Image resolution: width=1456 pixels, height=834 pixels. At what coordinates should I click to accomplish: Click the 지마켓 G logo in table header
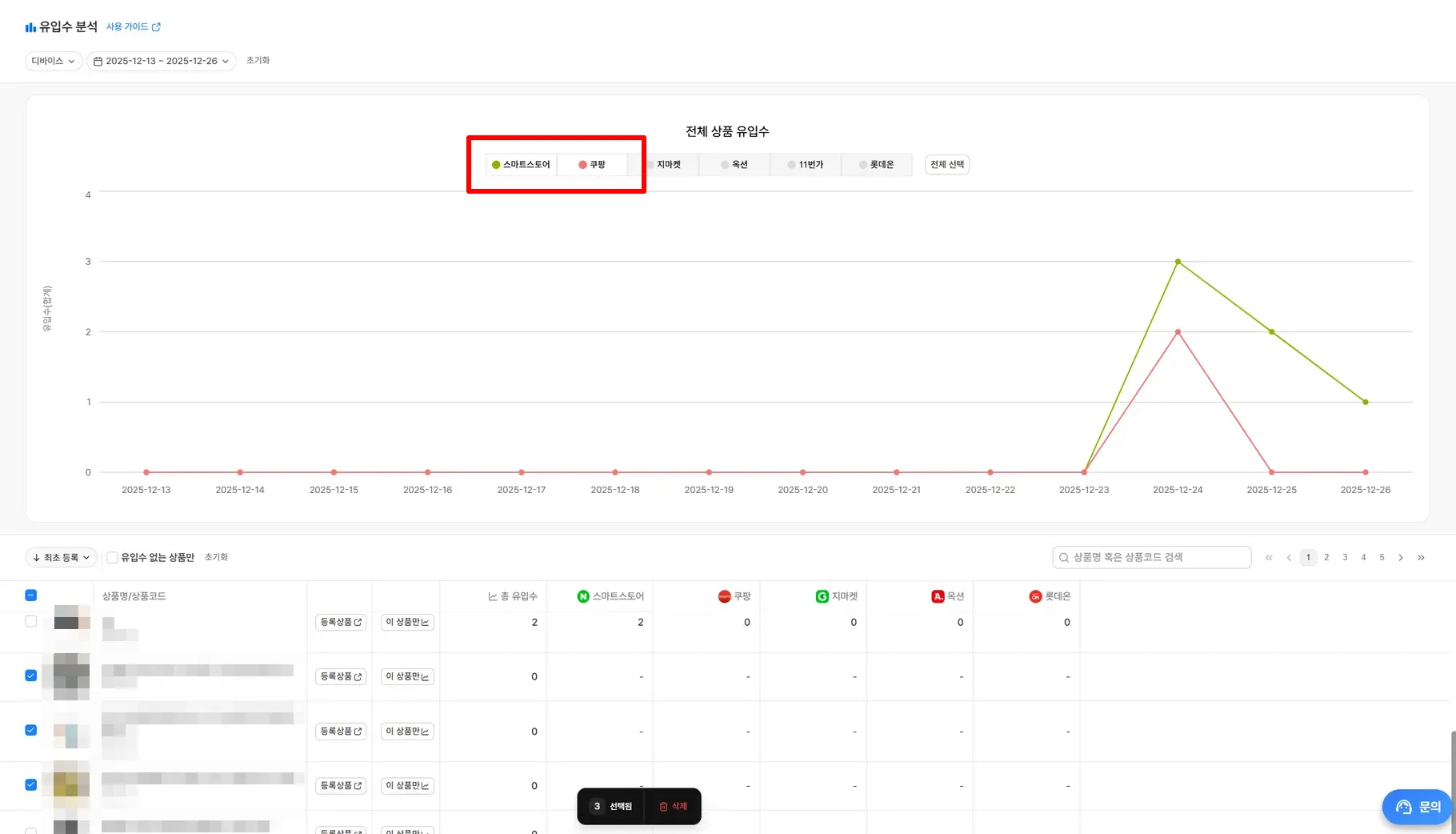point(822,596)
